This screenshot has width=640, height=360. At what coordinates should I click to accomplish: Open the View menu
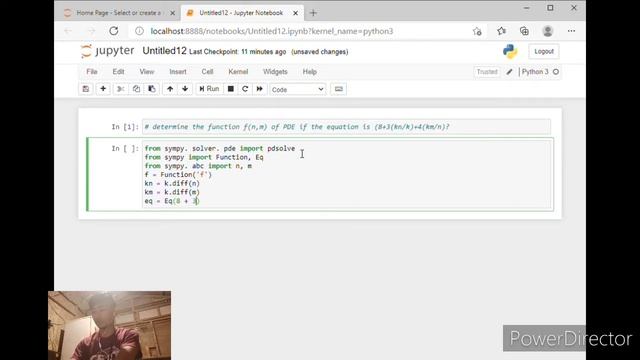147,72
